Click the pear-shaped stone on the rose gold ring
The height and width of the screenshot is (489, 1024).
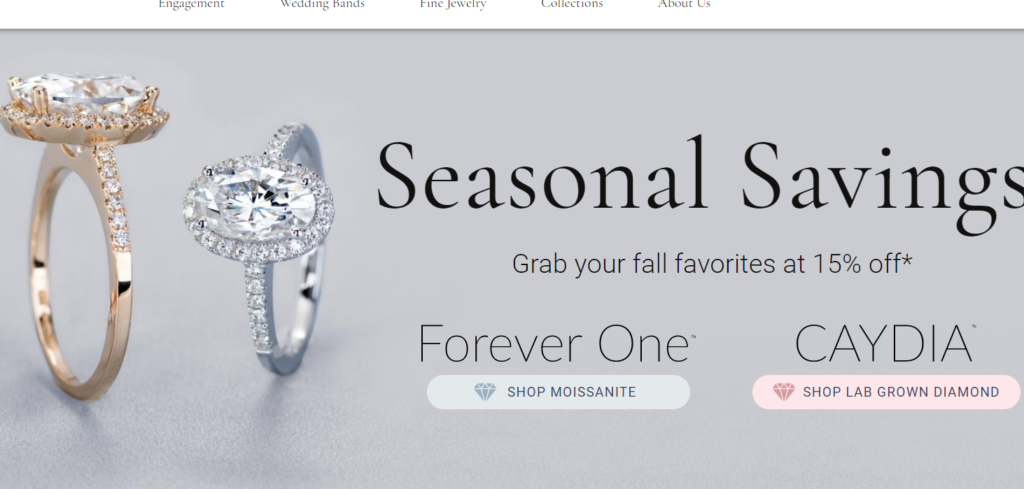78,91
